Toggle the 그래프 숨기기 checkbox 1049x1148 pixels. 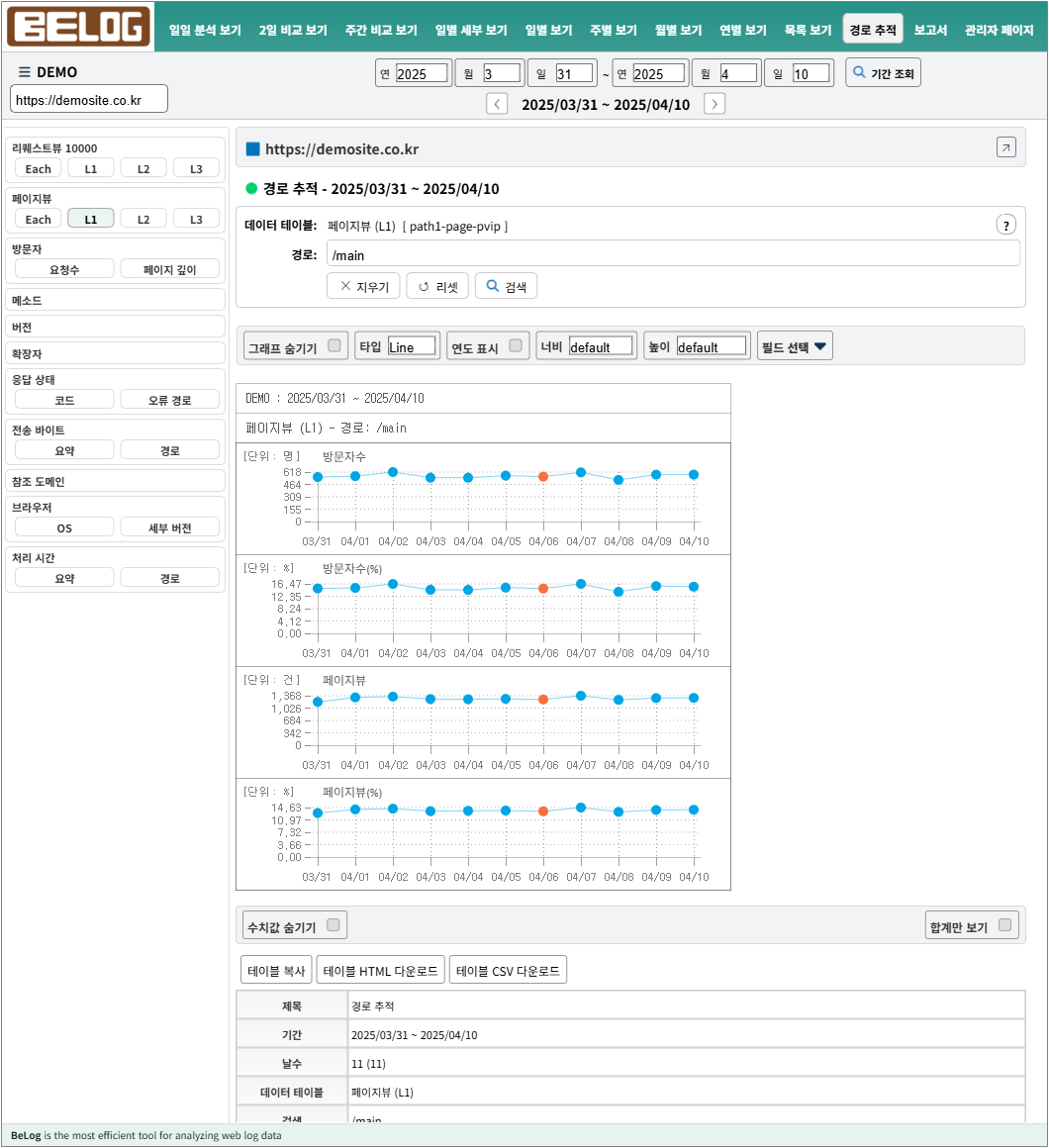click(x=334, y=345)
